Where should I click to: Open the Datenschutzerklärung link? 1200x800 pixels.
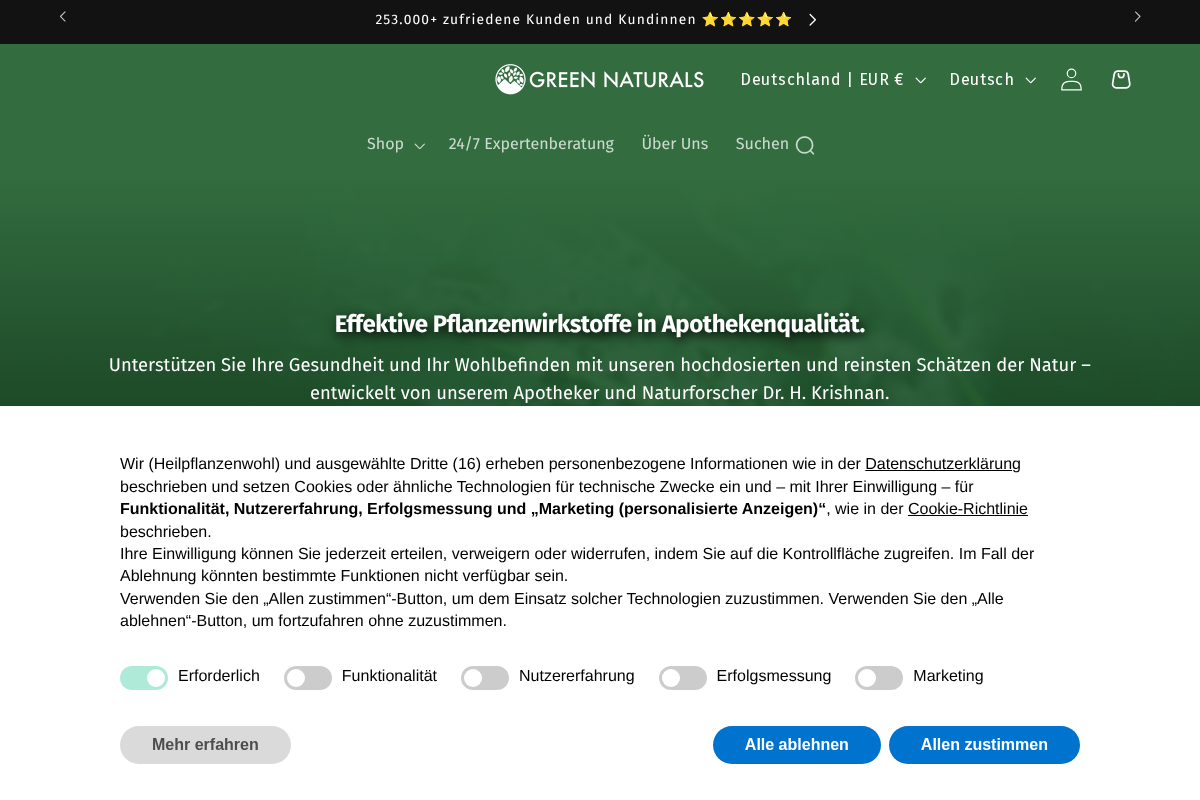[942, 464]
